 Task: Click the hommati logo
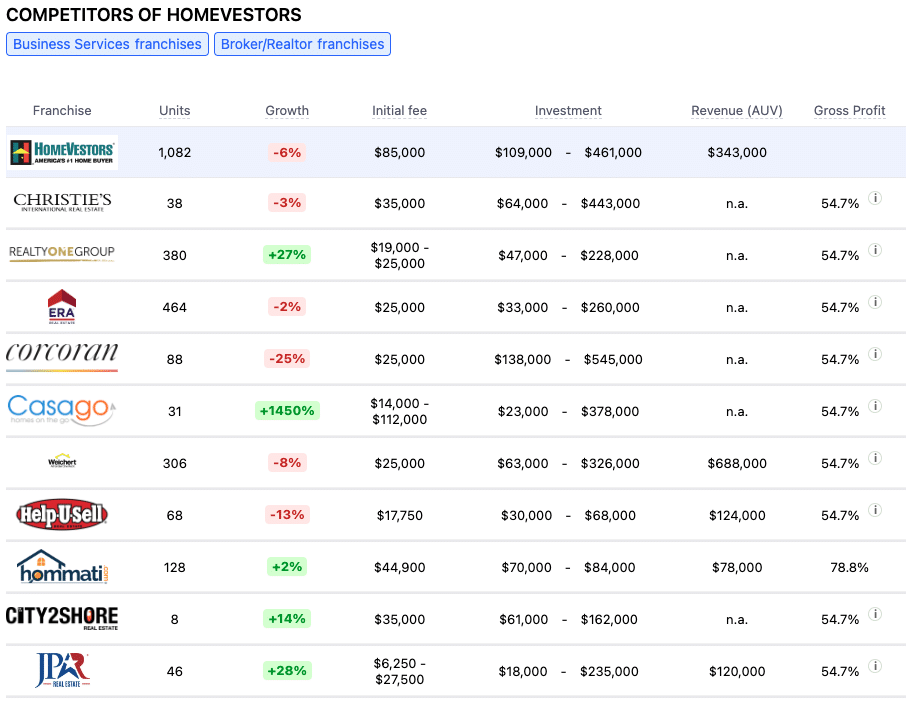point(62,566)
